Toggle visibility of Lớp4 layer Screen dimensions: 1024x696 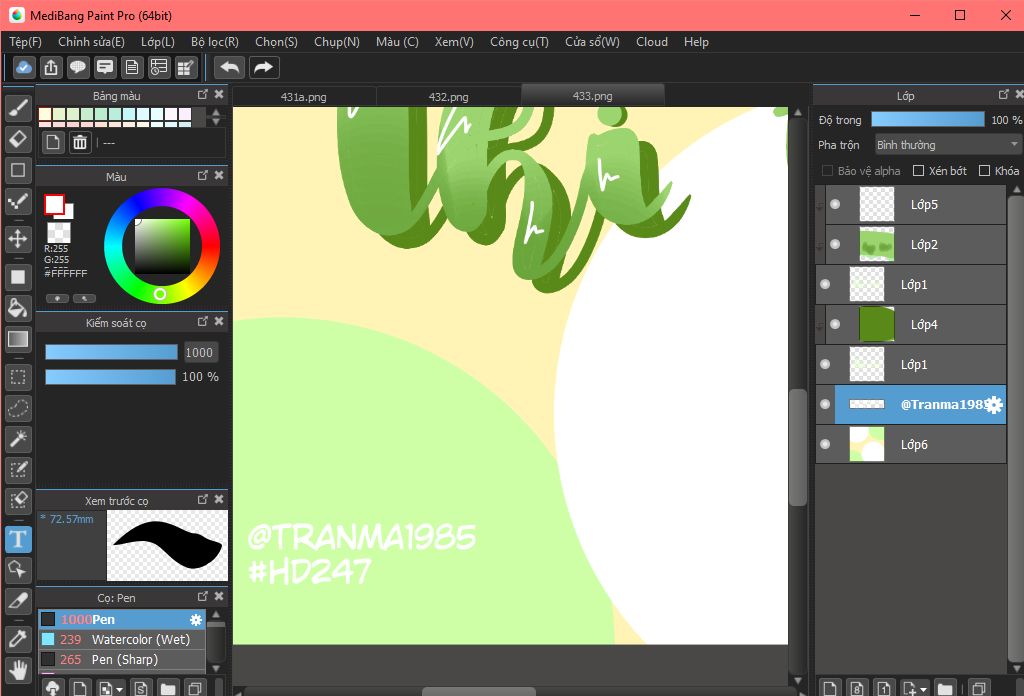(835, 324)
